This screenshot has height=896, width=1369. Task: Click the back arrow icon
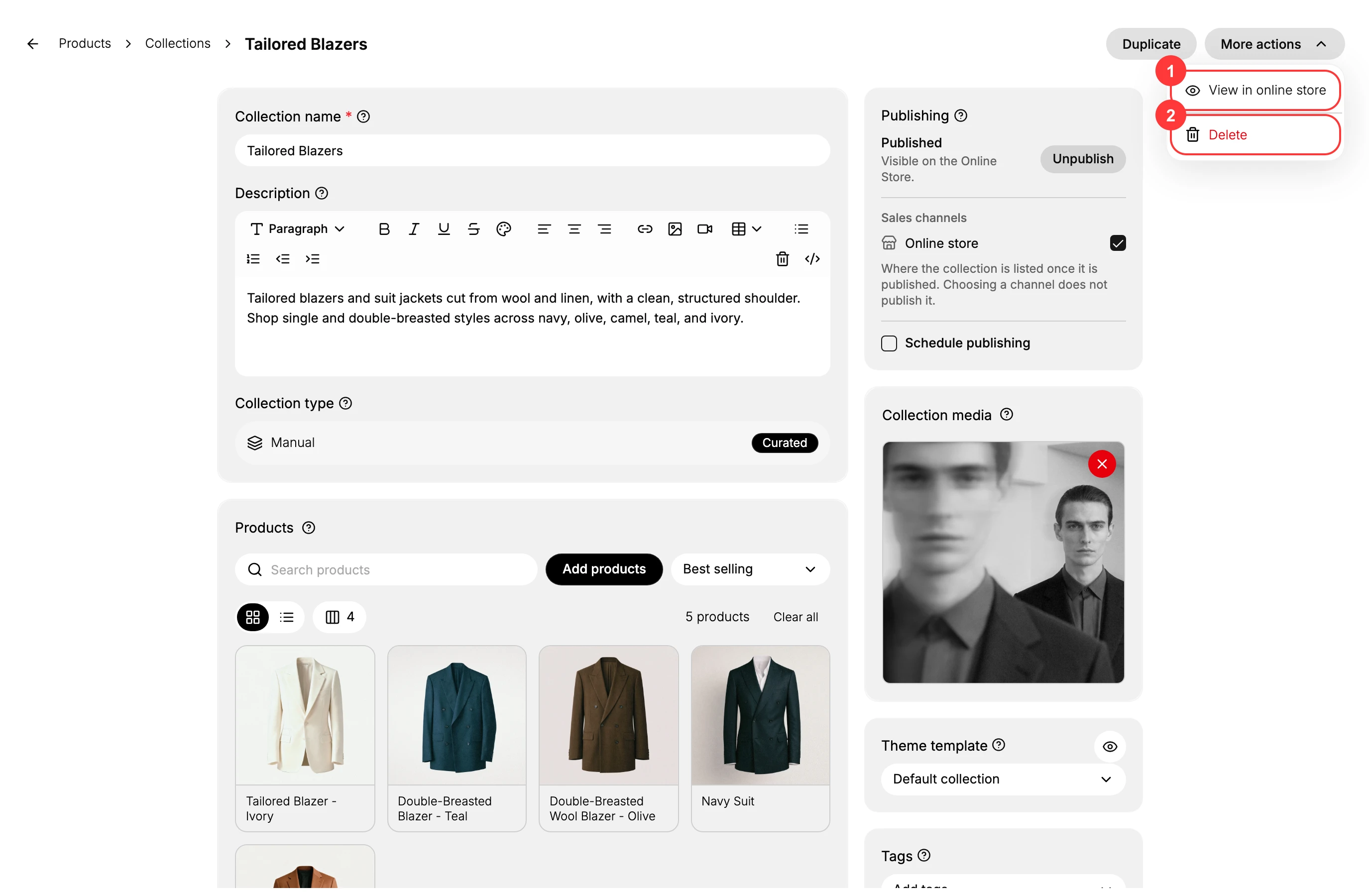point(33,44)
